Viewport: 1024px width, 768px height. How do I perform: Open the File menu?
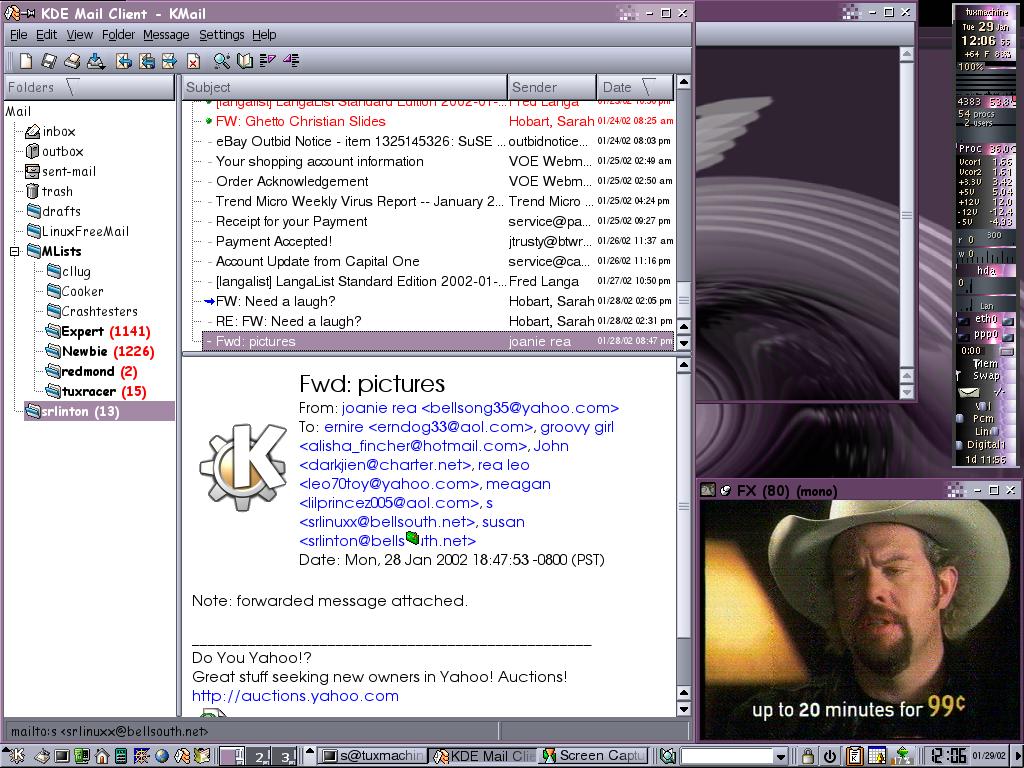pos(19,35)
